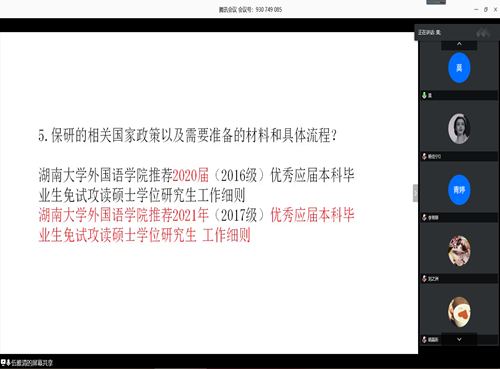Restore the meeting window size

[486, 10]
